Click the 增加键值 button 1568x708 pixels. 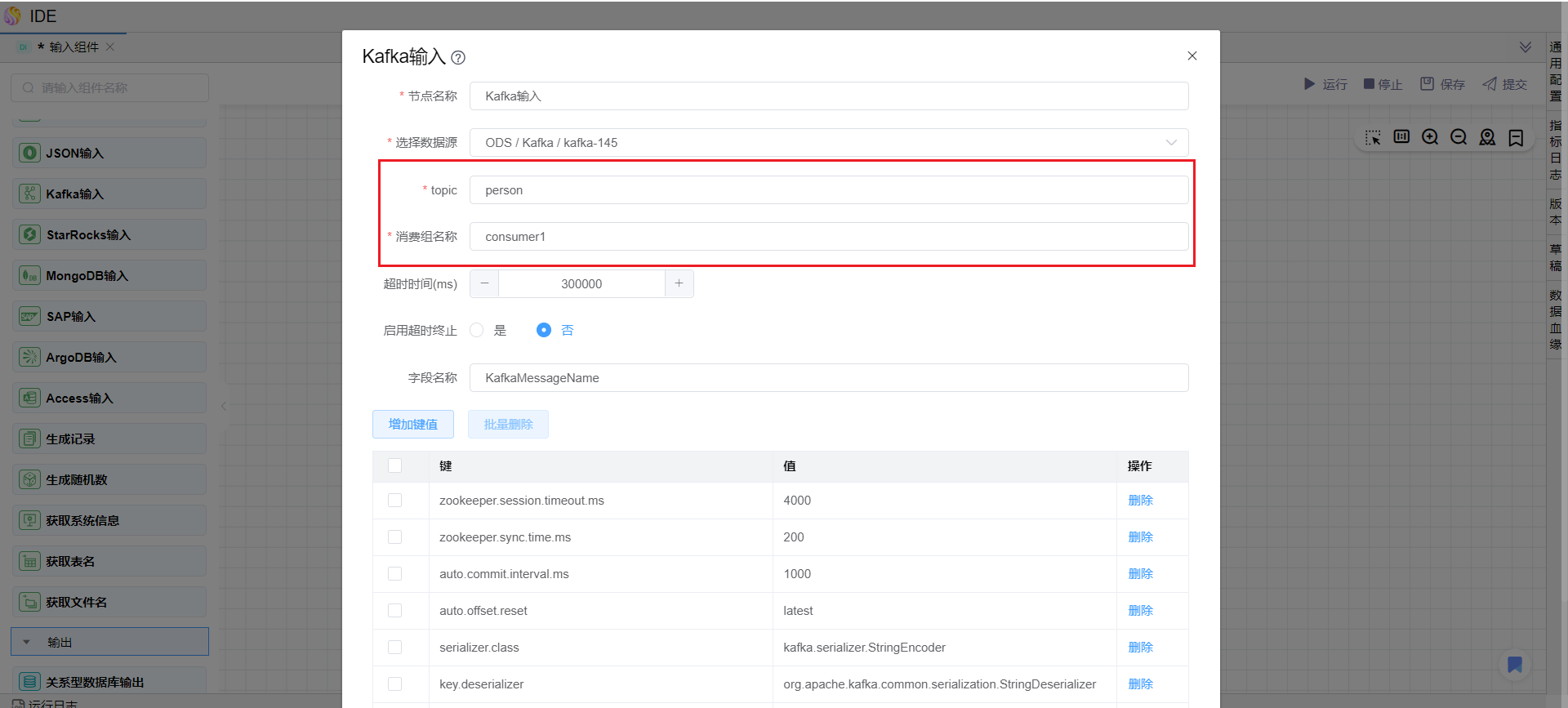[x=413, y=425]
